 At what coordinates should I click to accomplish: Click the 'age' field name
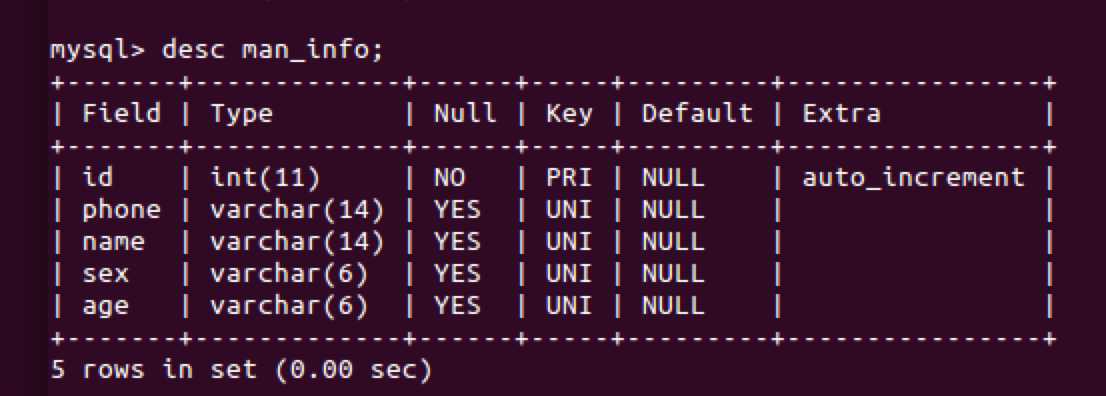pos(106,308)
